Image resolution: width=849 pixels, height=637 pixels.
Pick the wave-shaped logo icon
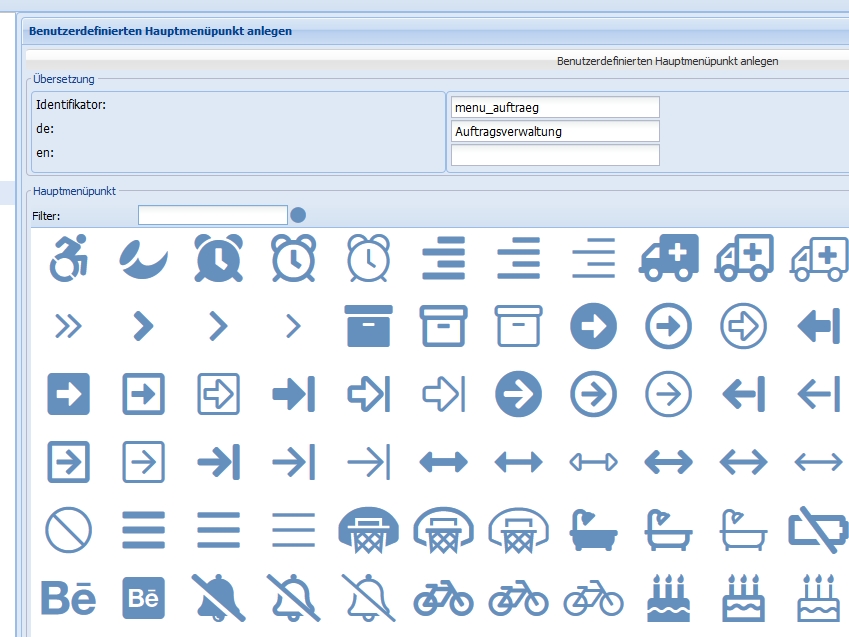(143, 258)
